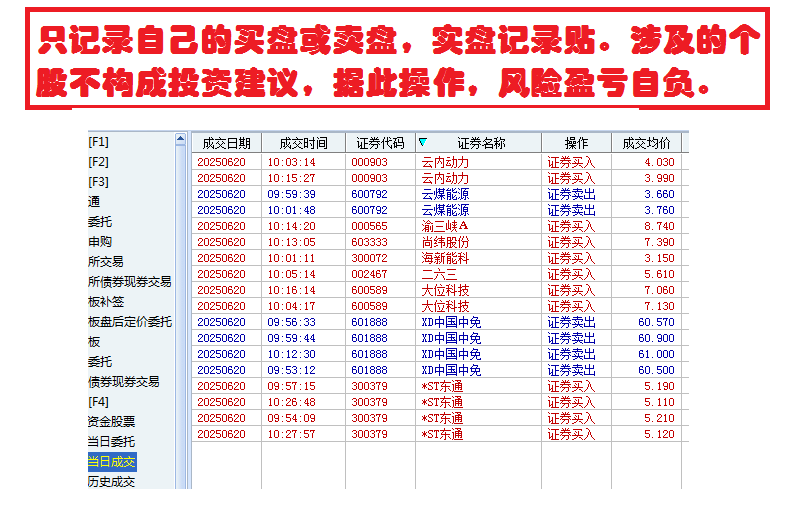Click 证券买入 in the 海新能科 row
Viewport: 797px width, 522px height.
pyautogui.click(x=571, y=258)
